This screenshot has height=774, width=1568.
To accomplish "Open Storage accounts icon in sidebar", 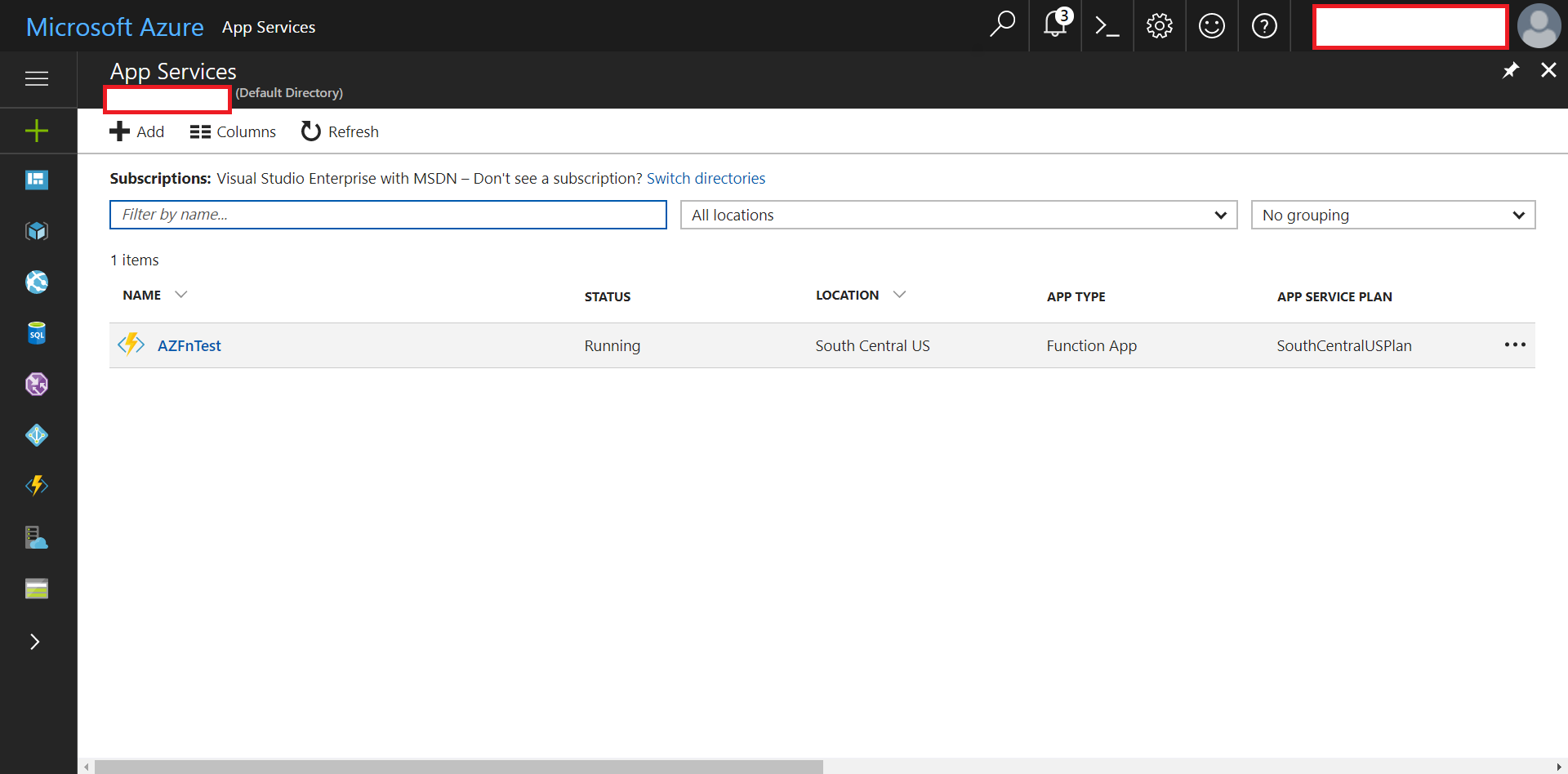I will click(37, 589).
